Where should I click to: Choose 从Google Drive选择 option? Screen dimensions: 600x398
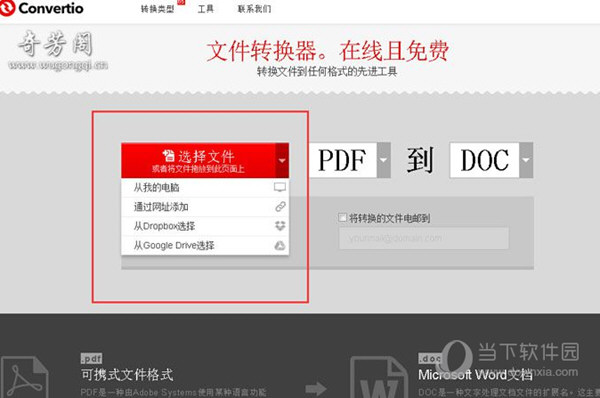(x=205, y=245)
